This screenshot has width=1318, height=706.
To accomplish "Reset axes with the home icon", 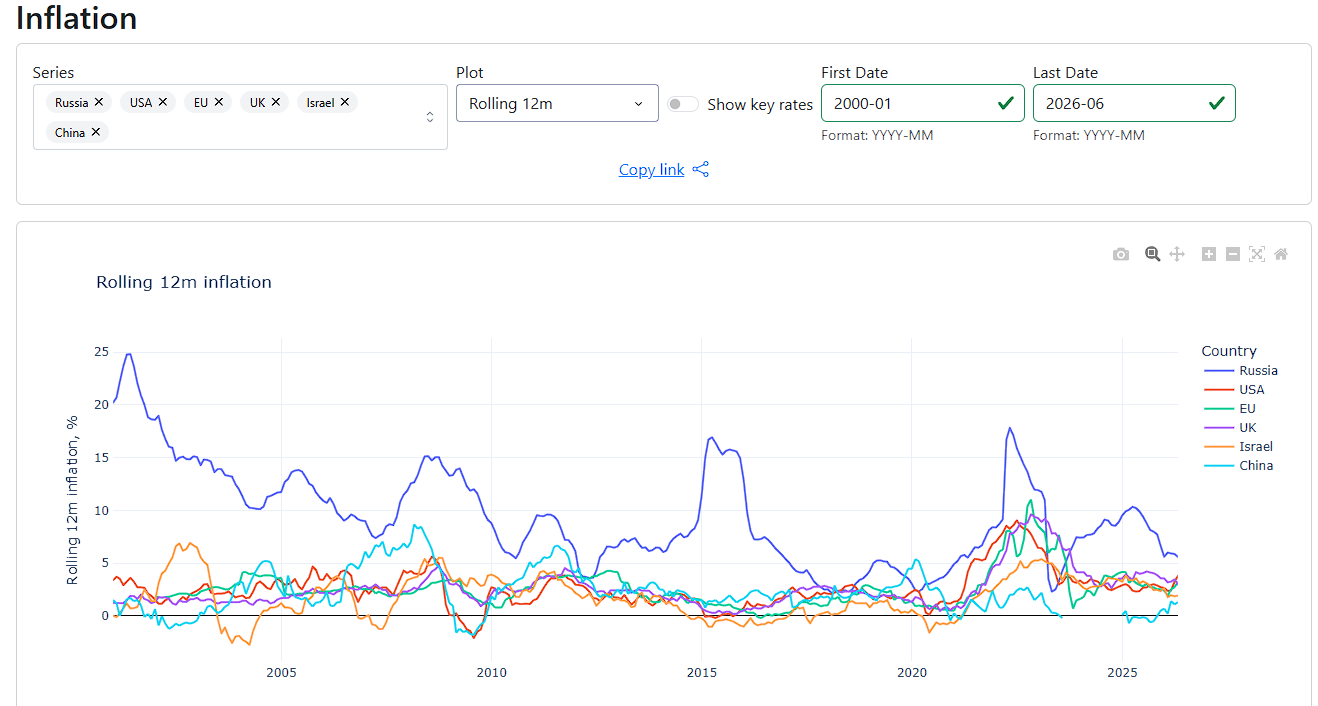I will coord(1281,255).
